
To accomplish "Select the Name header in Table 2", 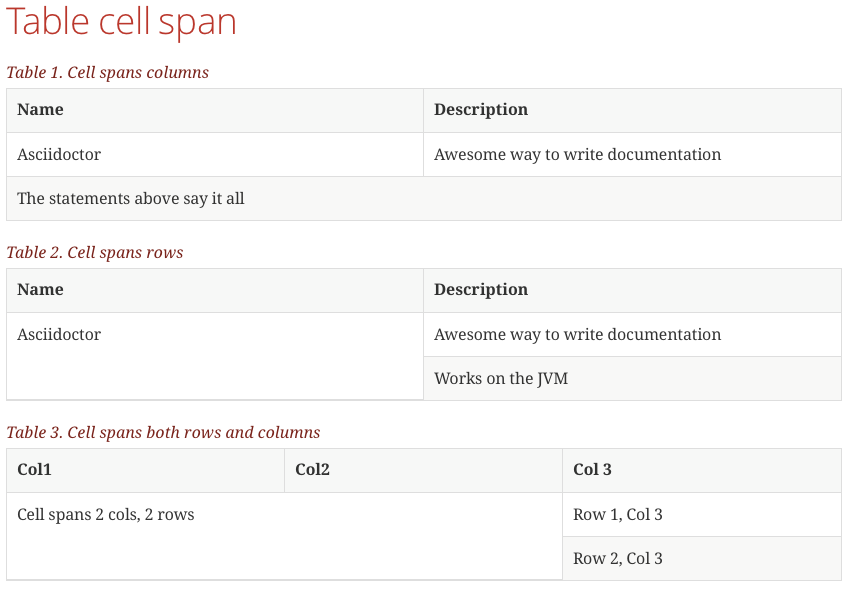I will coord(40,290).
